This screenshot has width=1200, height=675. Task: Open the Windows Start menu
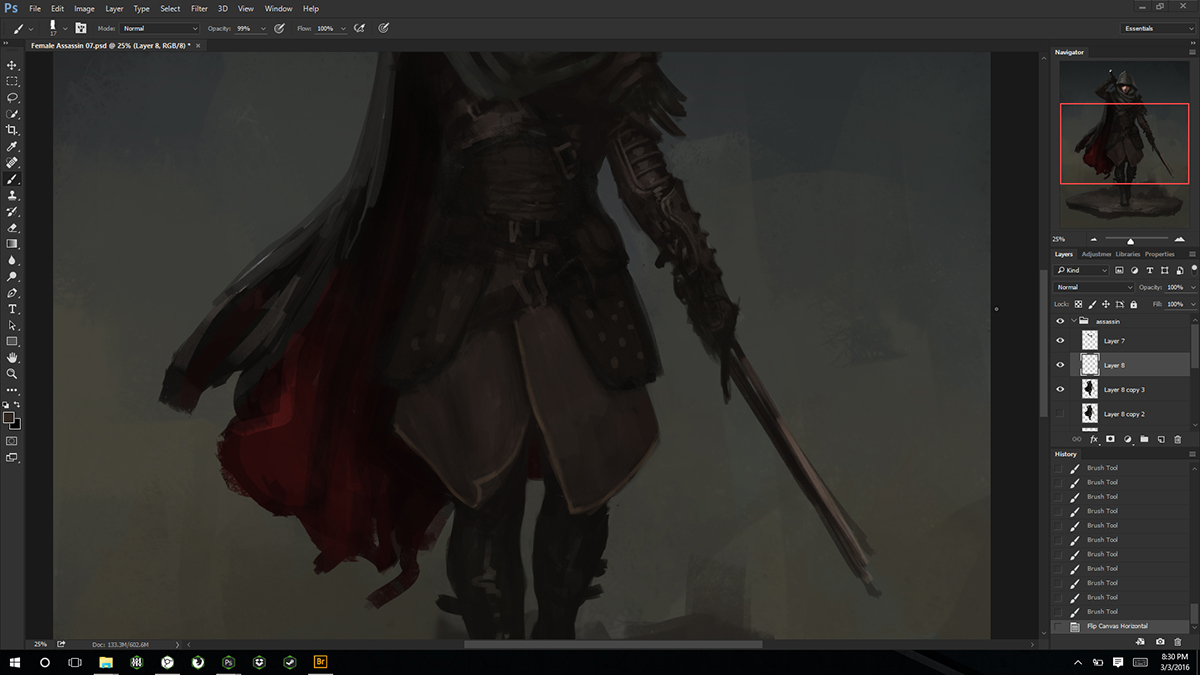click(14, 662)
